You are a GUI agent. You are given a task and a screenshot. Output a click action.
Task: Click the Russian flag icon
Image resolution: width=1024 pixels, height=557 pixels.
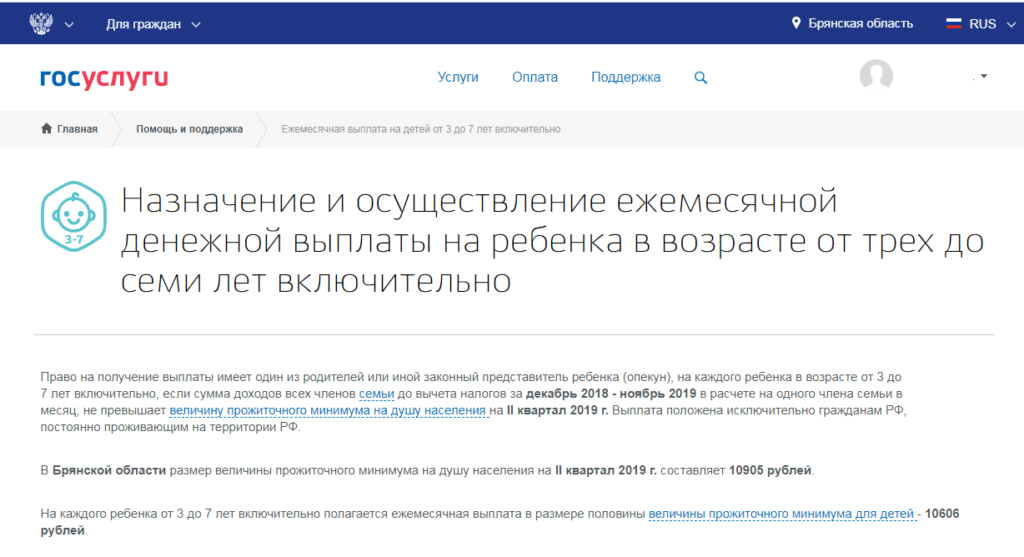click(953, 24)
